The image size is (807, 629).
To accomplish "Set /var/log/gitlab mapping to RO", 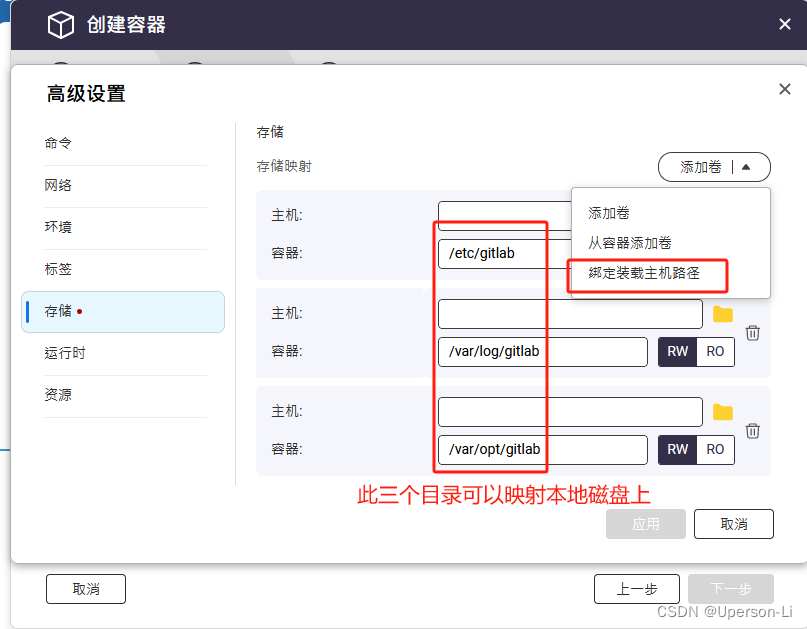I will pos(715,352).
